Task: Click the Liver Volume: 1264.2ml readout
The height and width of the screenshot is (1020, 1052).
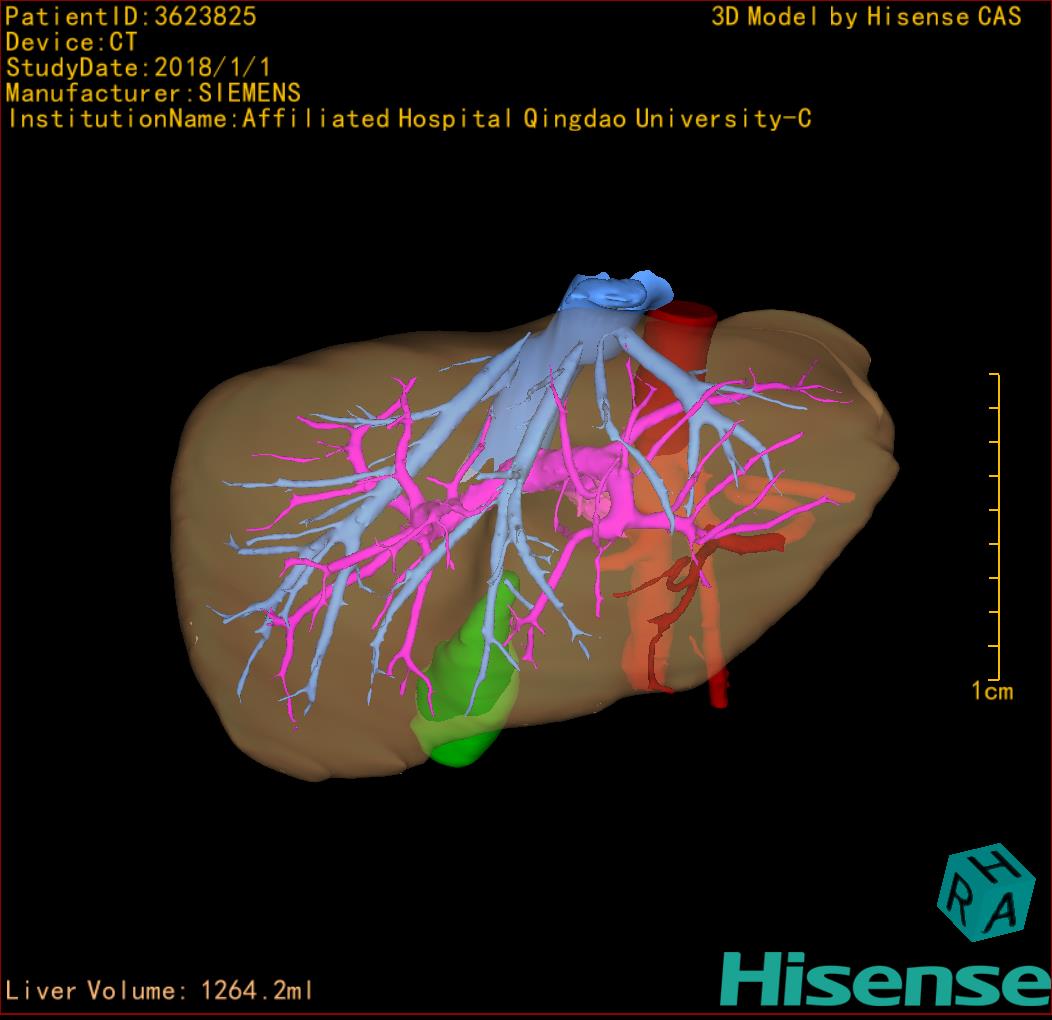Action: [x=158, y=990]
